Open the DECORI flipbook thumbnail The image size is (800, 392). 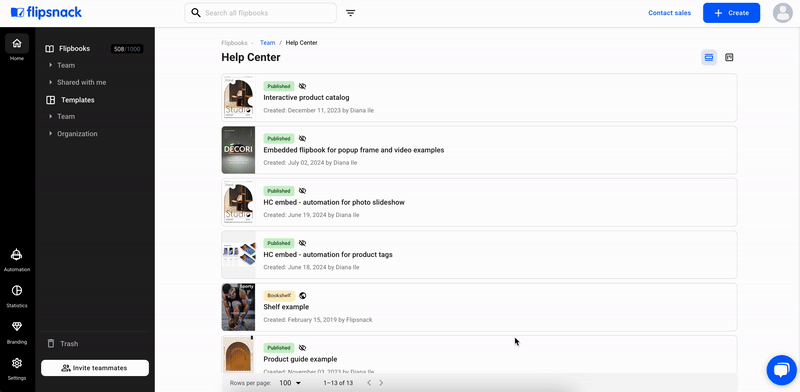(238, 150)
